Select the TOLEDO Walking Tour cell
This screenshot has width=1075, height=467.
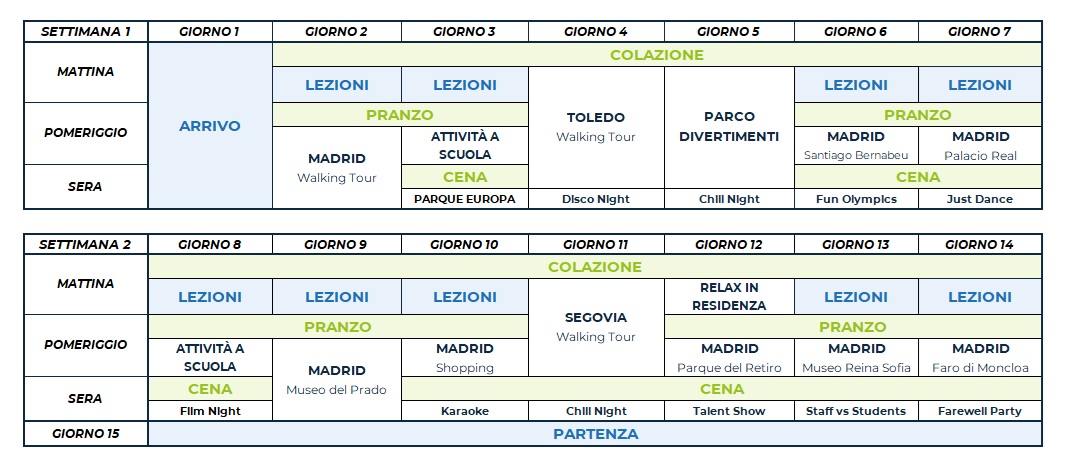coord(596,127)
